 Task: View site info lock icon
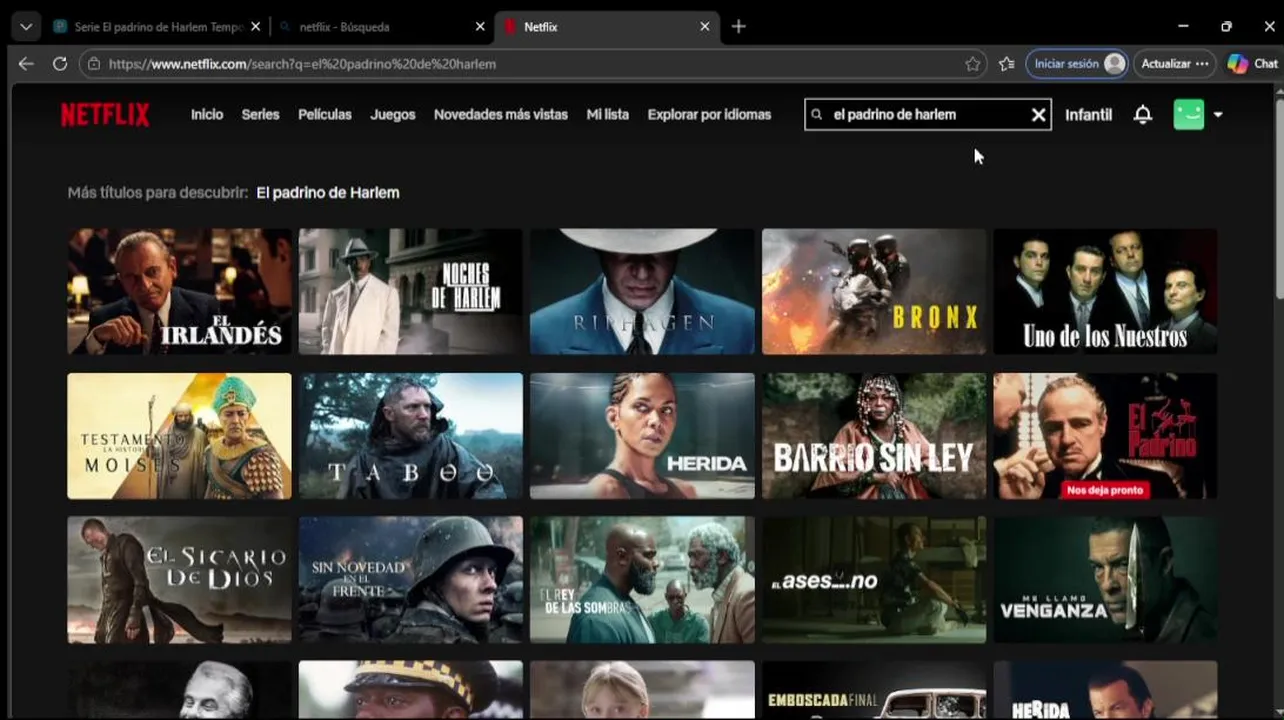coord(94,64)
